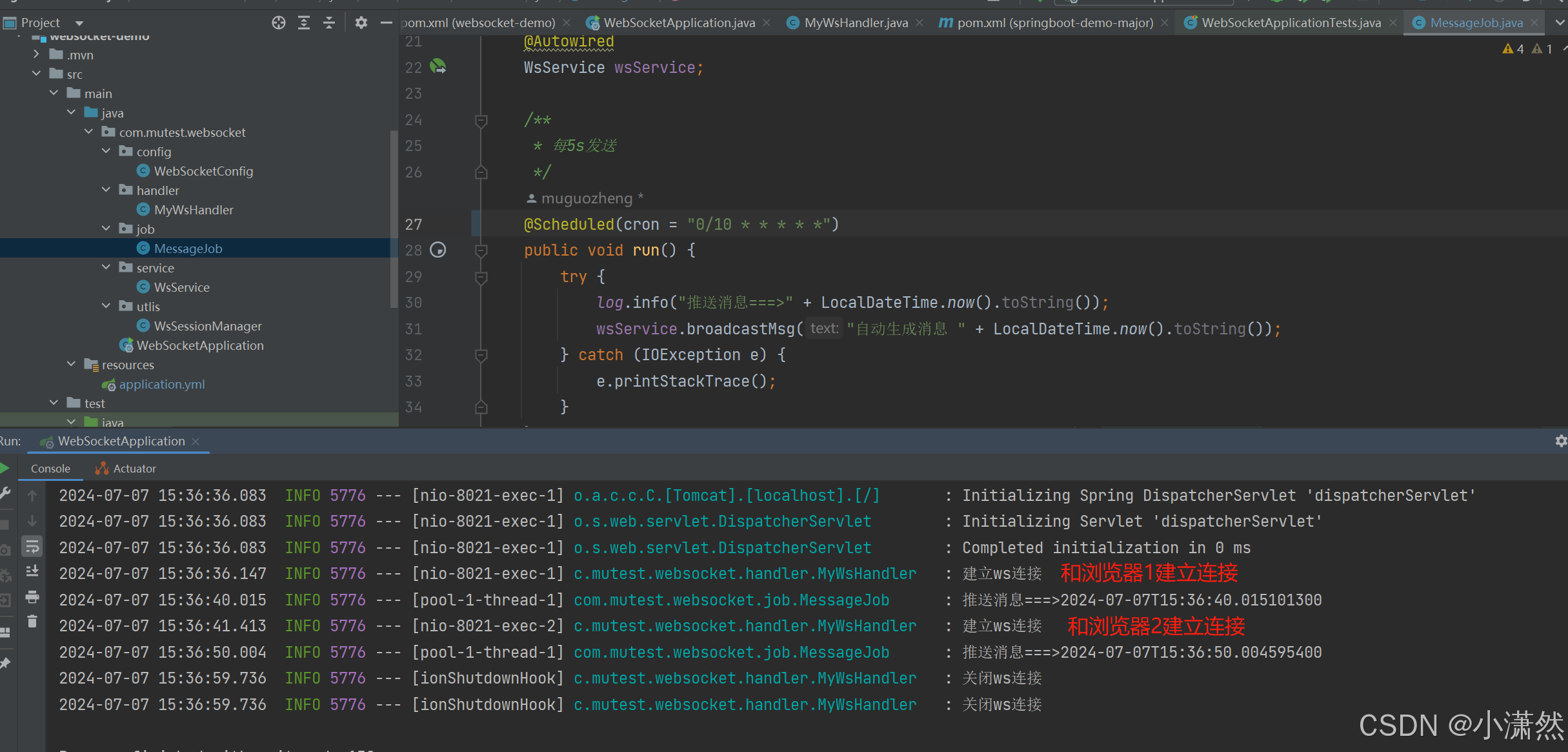Toggle code fold at line 32 catch block
Screen dimensions: 1568x752
pos(481,355)
